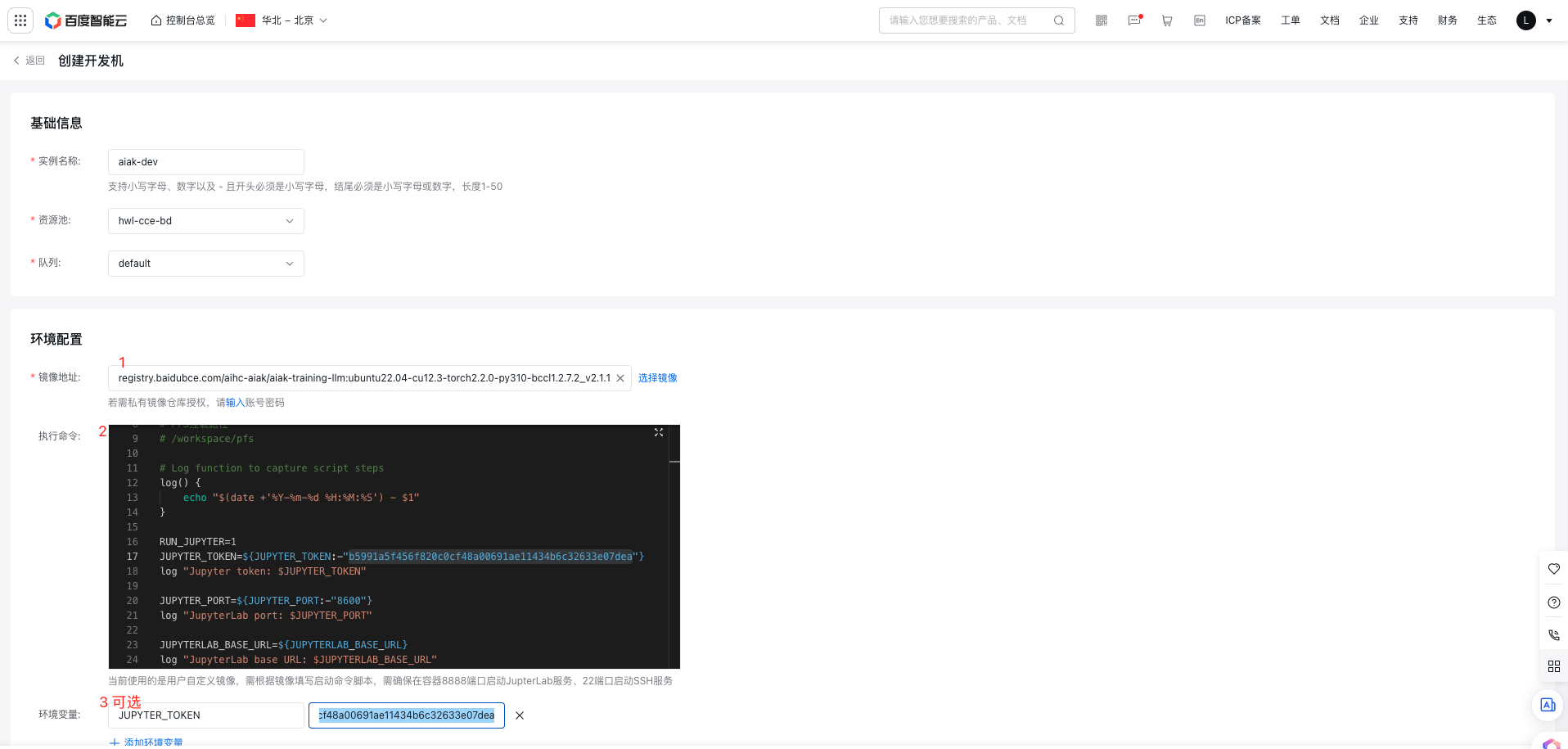
Task: Click the floating translate button
Action: click(1548, 705)
